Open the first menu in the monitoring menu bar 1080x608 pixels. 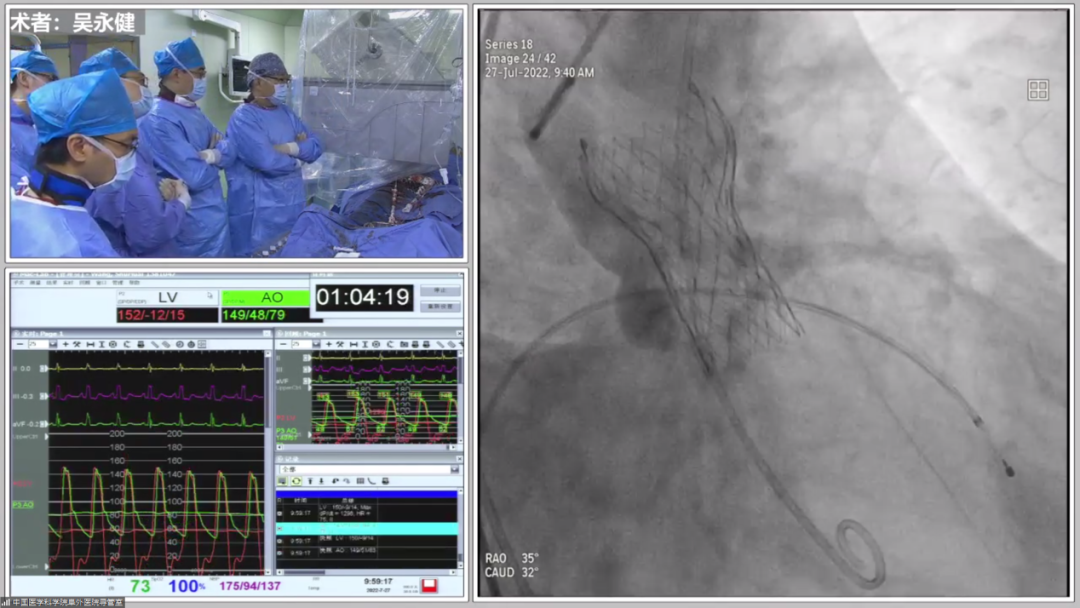[18, 283]
